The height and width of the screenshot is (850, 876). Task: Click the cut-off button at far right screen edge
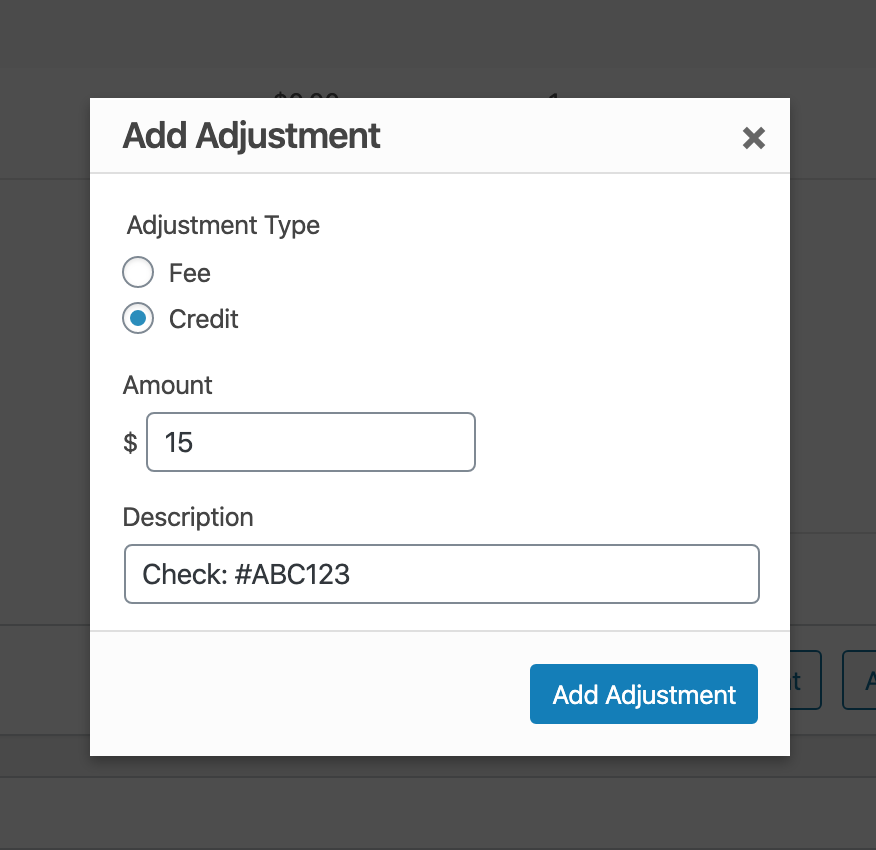860,681
